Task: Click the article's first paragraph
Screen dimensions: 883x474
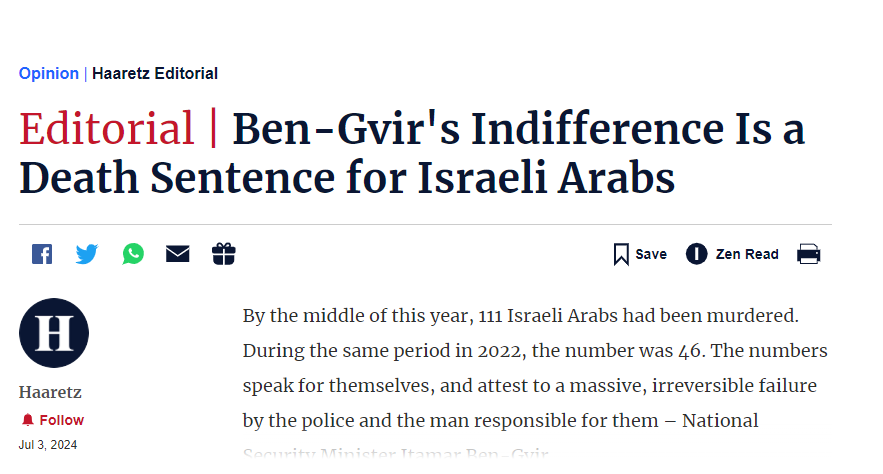Action: [x=535, y=368]
